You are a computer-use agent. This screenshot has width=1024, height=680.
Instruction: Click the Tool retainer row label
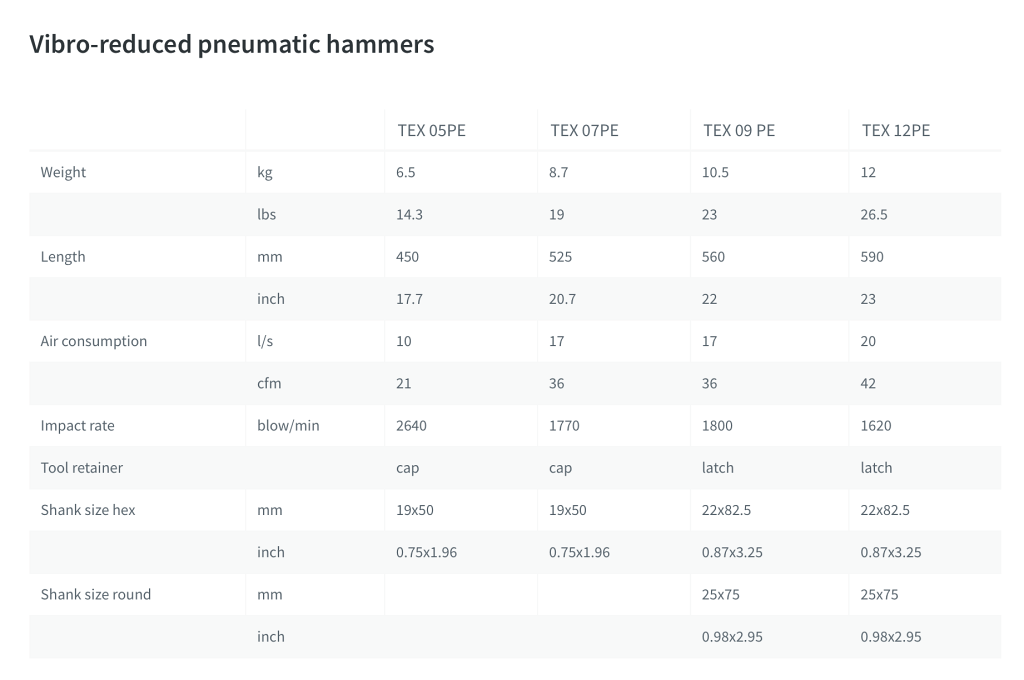coord(81,468)
